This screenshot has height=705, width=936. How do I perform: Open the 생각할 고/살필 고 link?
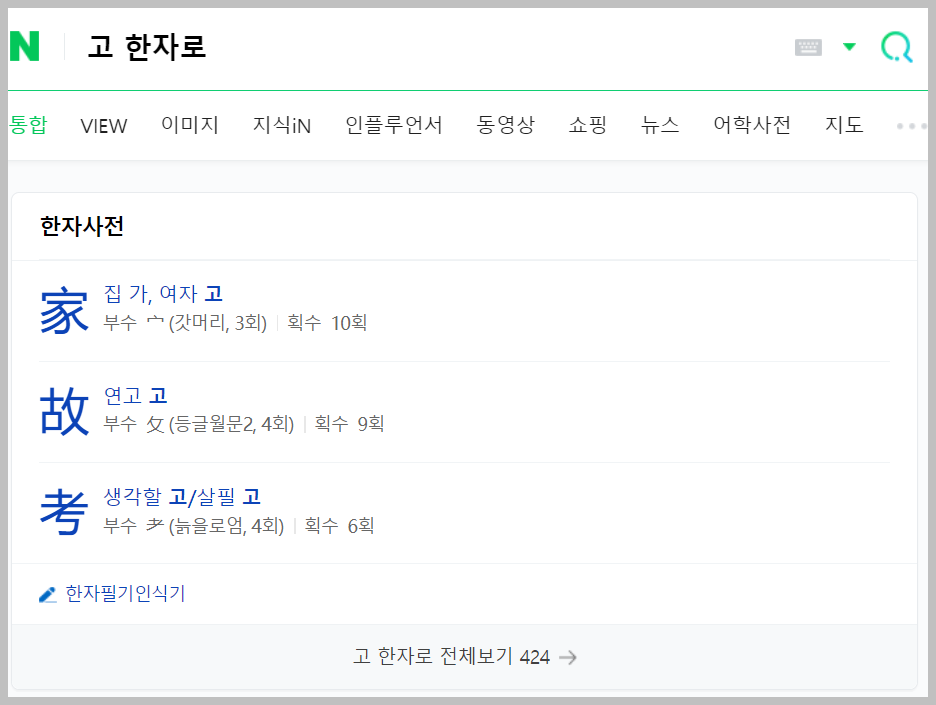(182, 497)
